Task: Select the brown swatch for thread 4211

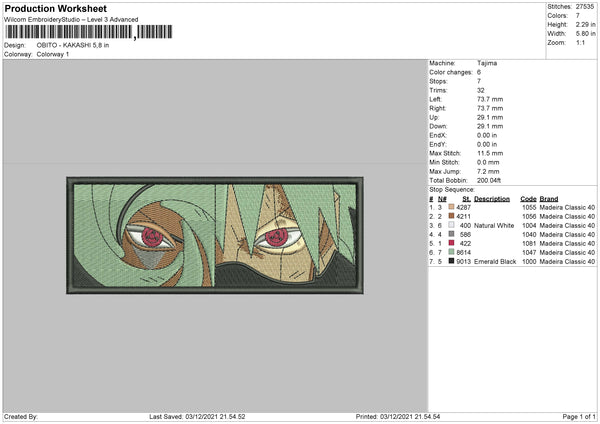Action: click(x=451, y=216)
